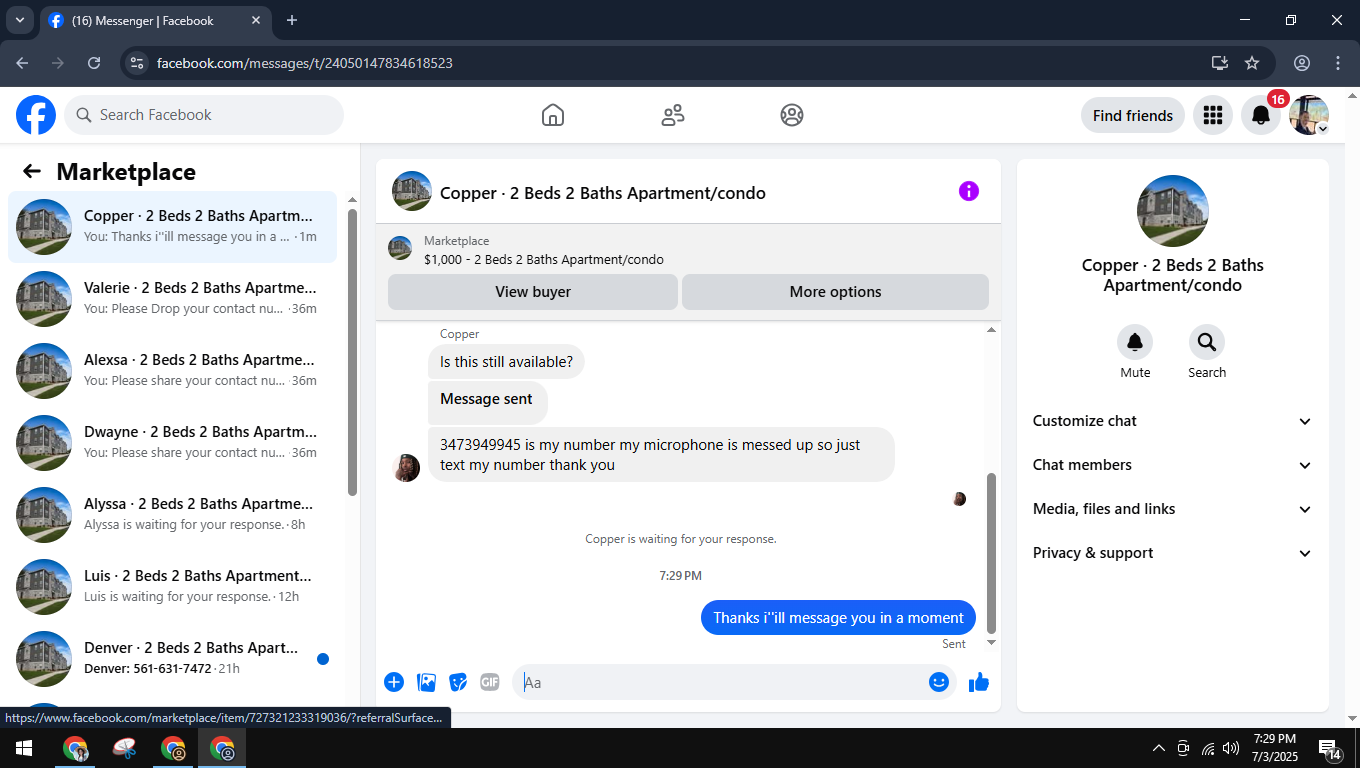The height and width of the screenshot is (768, 1360).
Task: View site information icon in address bar
Action: coord(138,63)
